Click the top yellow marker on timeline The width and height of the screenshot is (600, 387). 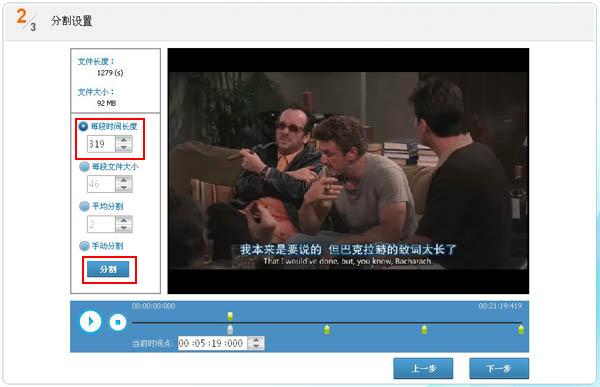tap(230, 316)
